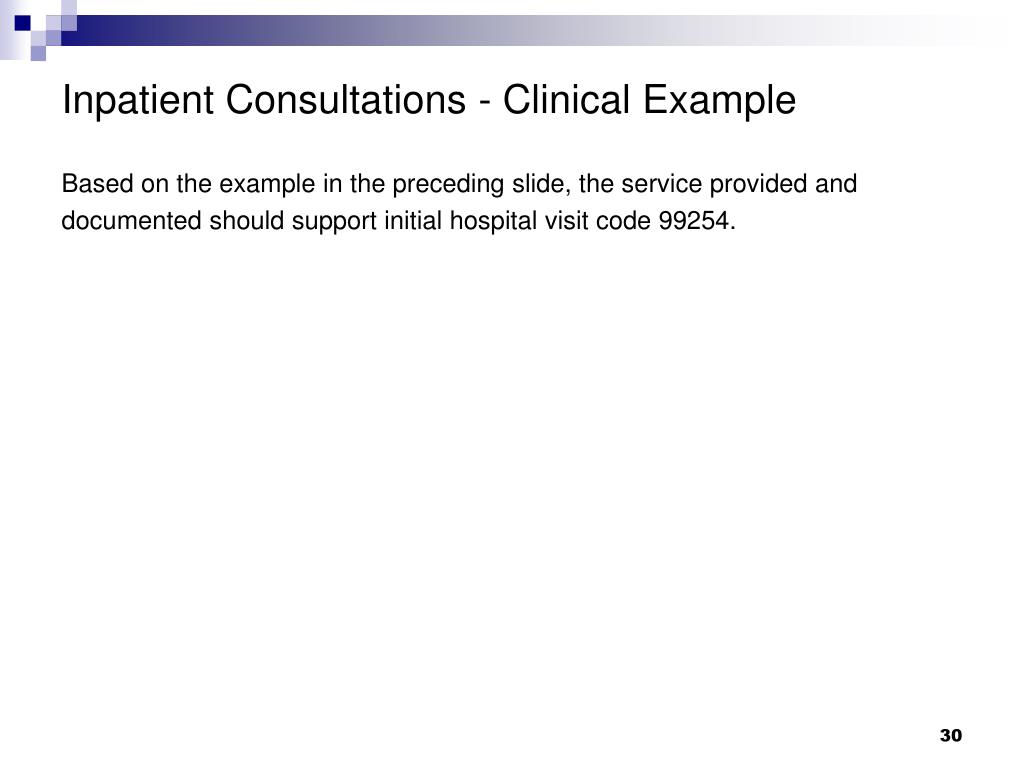
Task: Click the word 'Inpatient' in the title
Action: coord(138,101)
